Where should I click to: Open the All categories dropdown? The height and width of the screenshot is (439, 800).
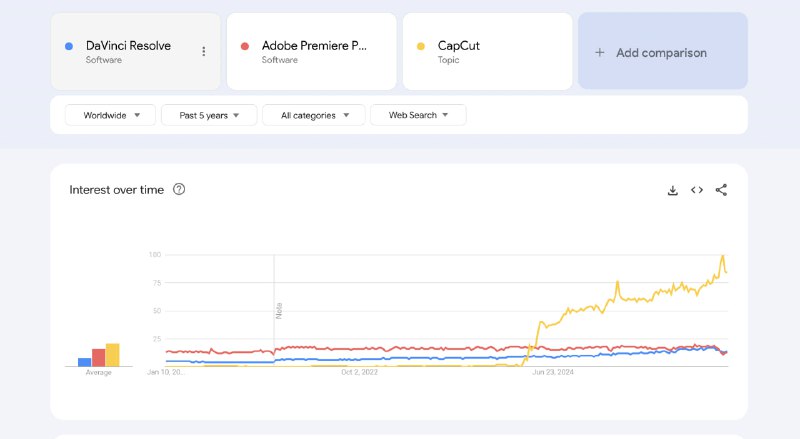coord(314,115)
